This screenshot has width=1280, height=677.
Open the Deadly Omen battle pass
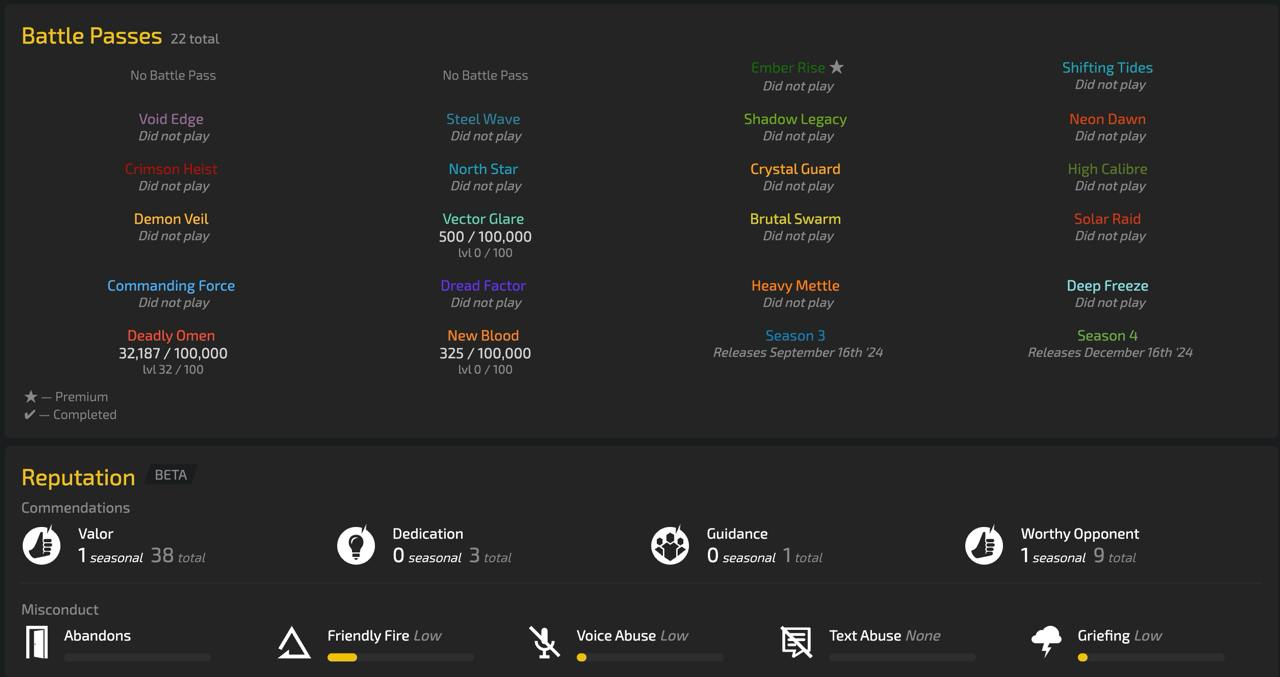coord(171,336)
